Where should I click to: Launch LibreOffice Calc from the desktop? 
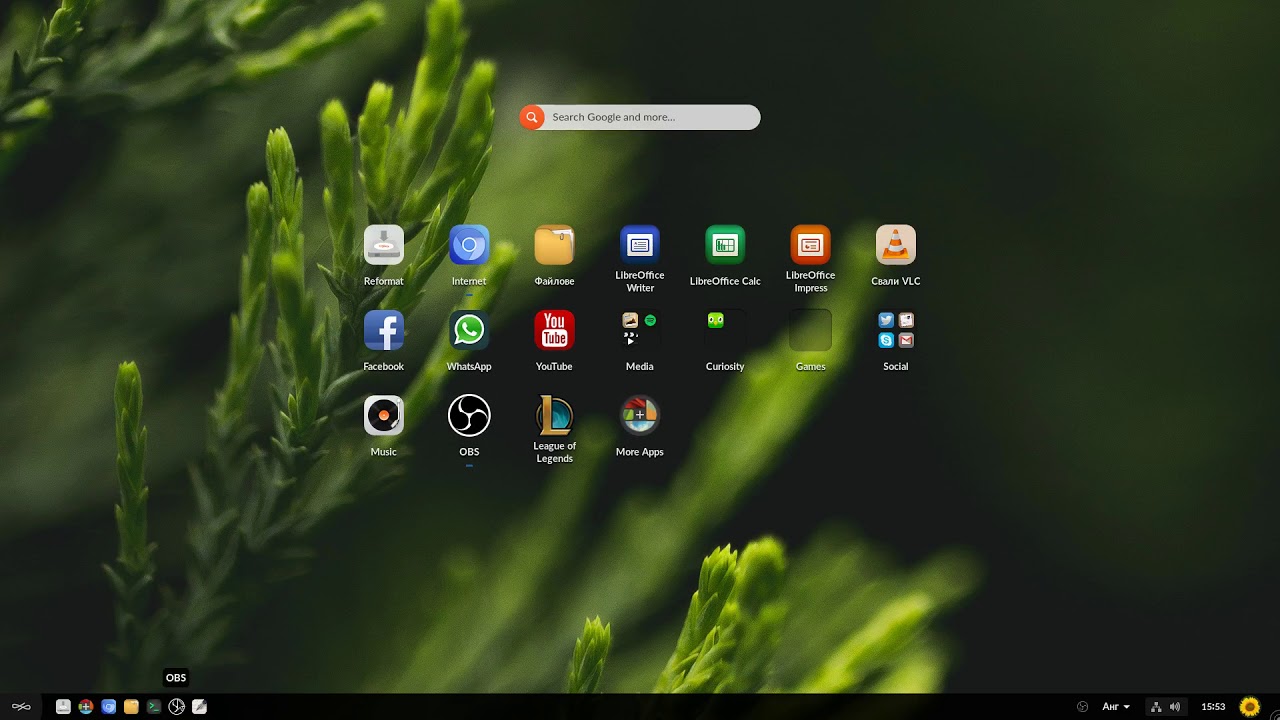[x=725, y=245]
